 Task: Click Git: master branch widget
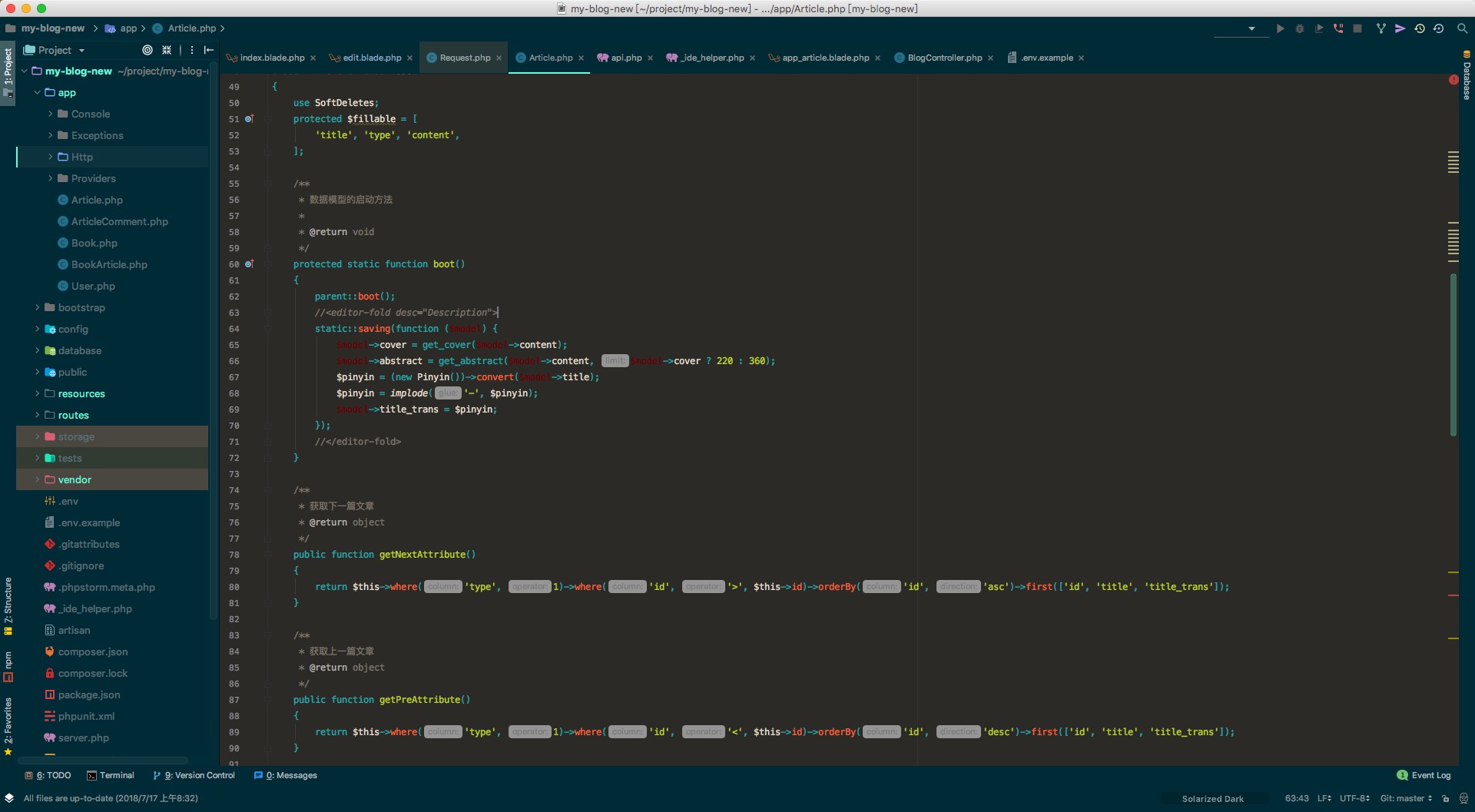click(1406, 798)
